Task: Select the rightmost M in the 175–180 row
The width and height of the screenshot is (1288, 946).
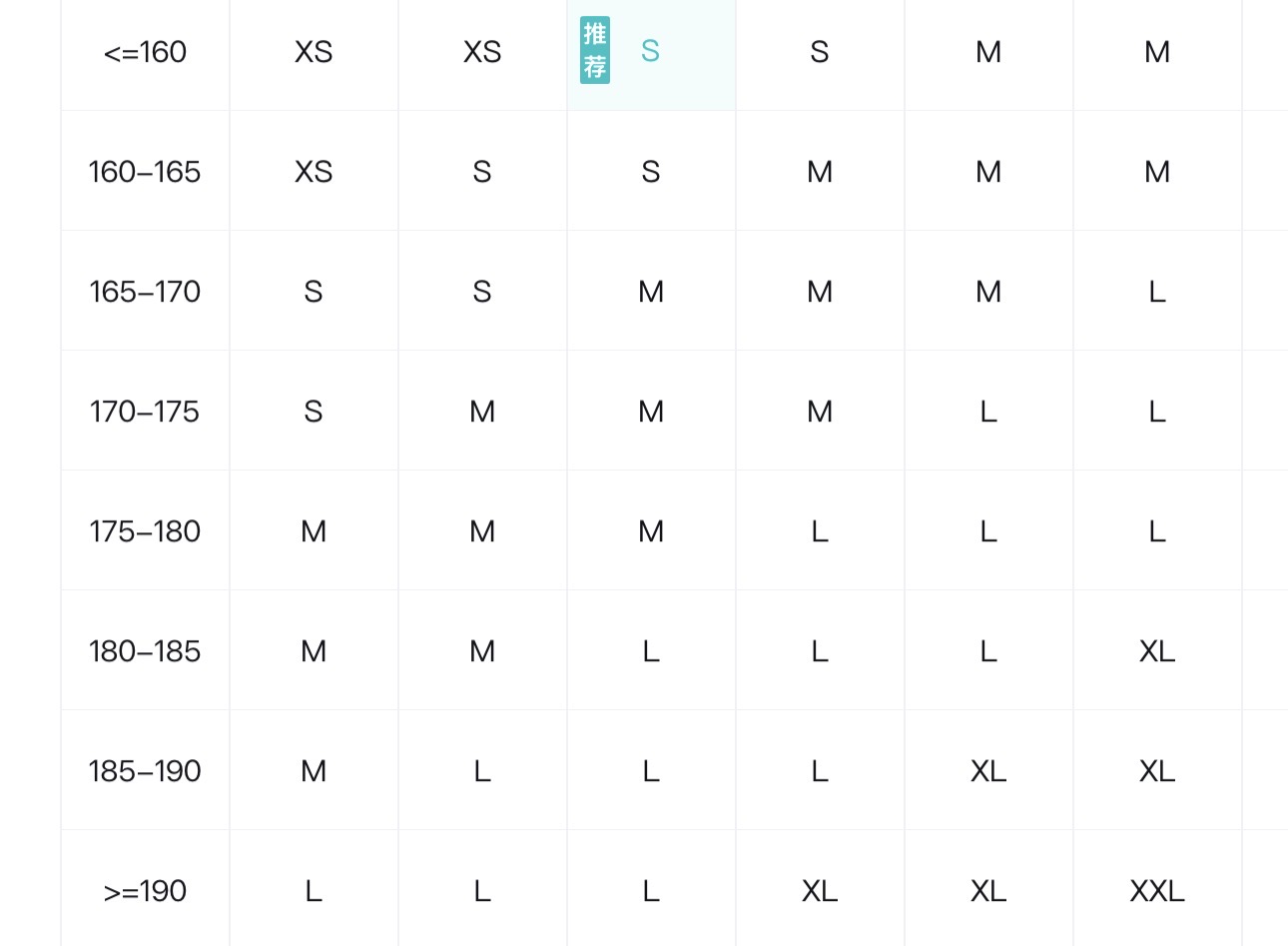Action: [651, 531]
